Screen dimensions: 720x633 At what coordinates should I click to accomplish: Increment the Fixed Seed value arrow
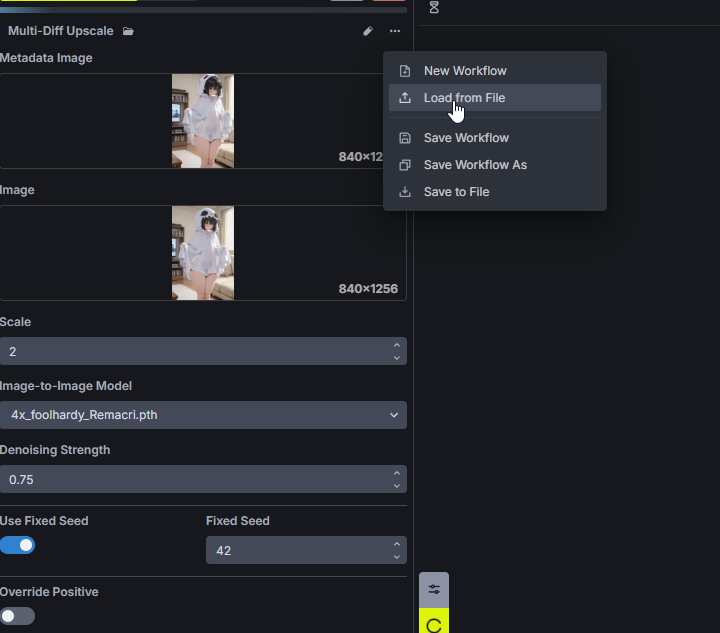[397, 544]
